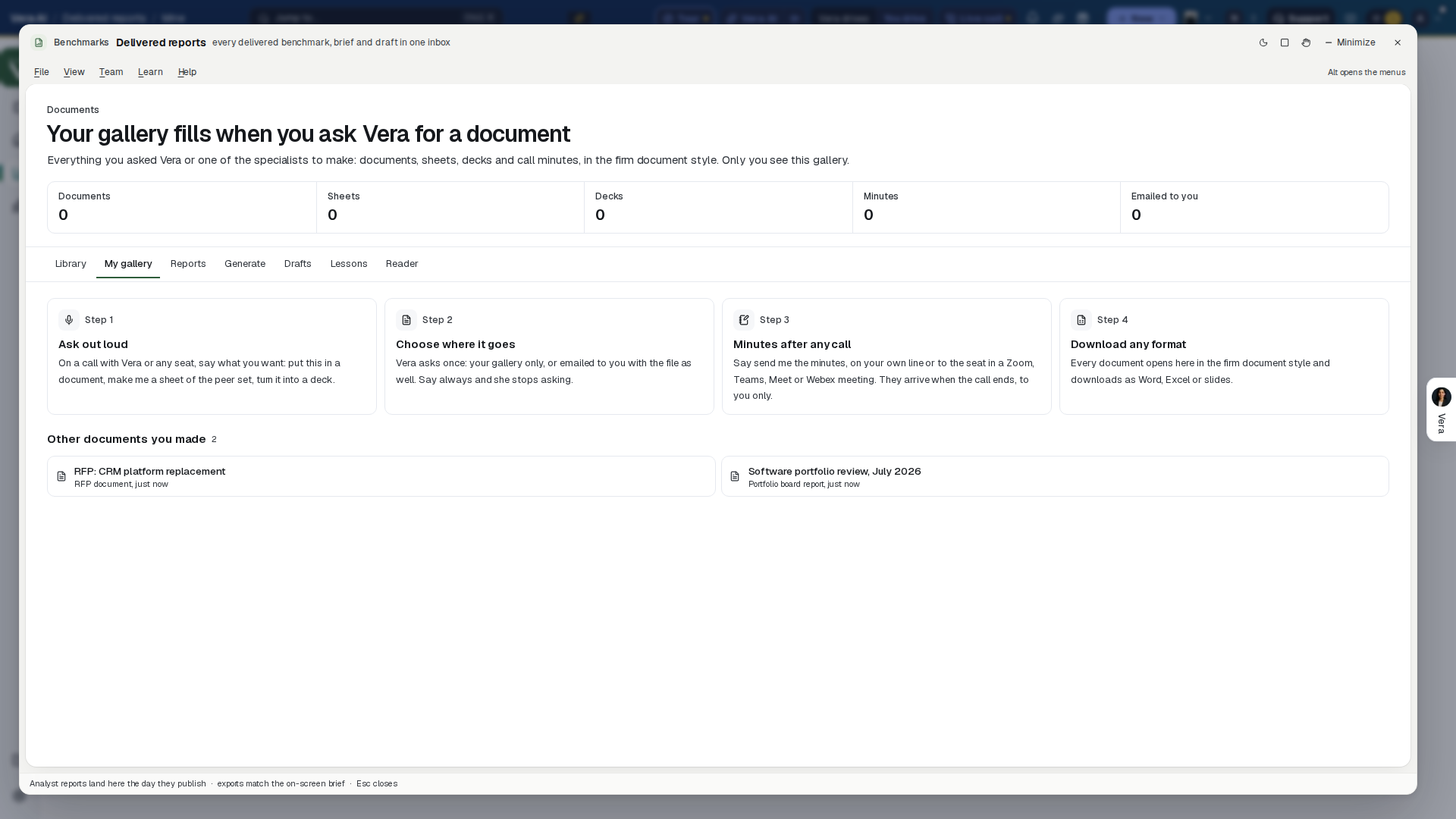Go to the Generate tab

245,264
